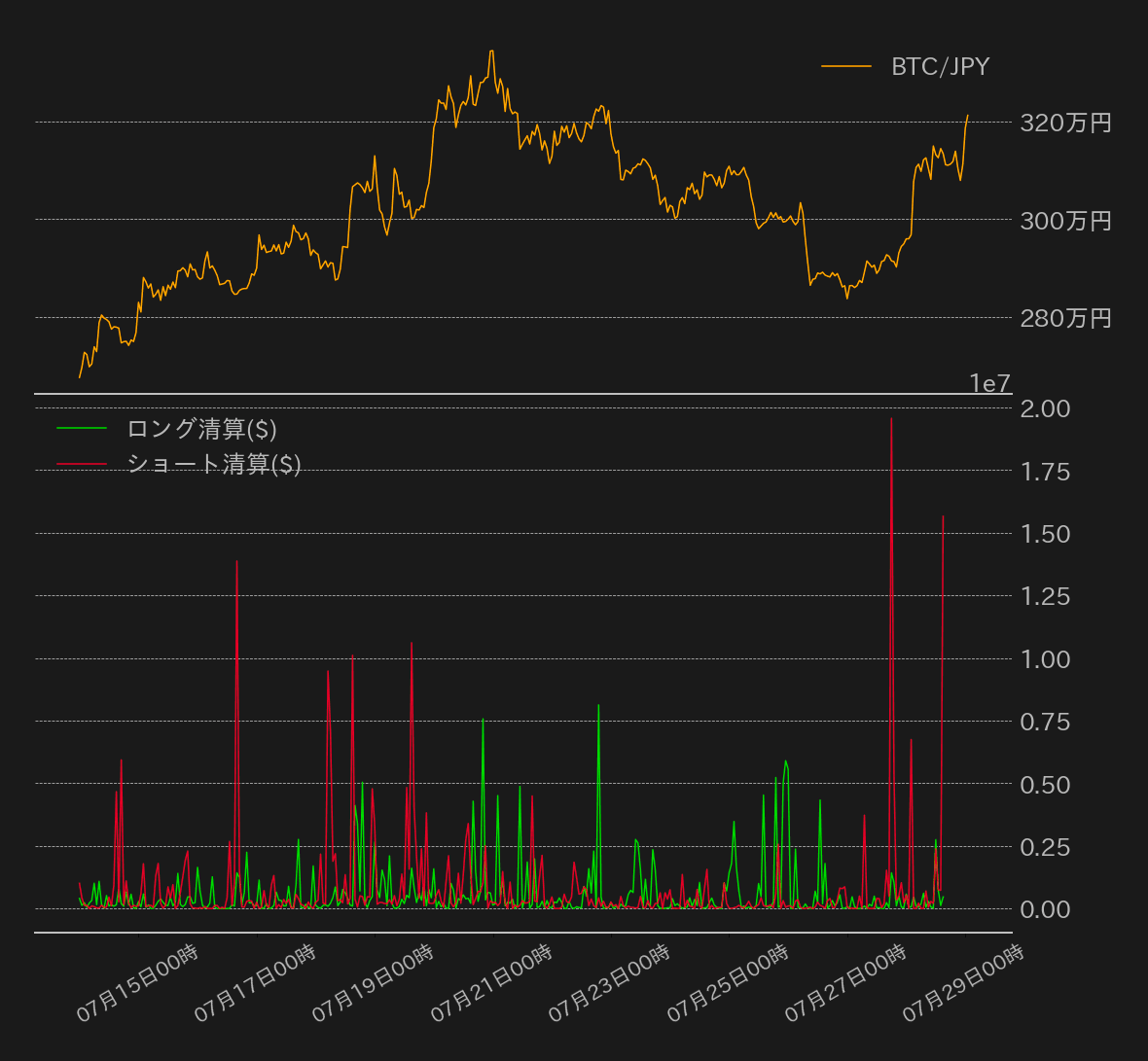Click the red ショート清算 legend line swatch
1148x1061 pixels.
click(82, 464)
